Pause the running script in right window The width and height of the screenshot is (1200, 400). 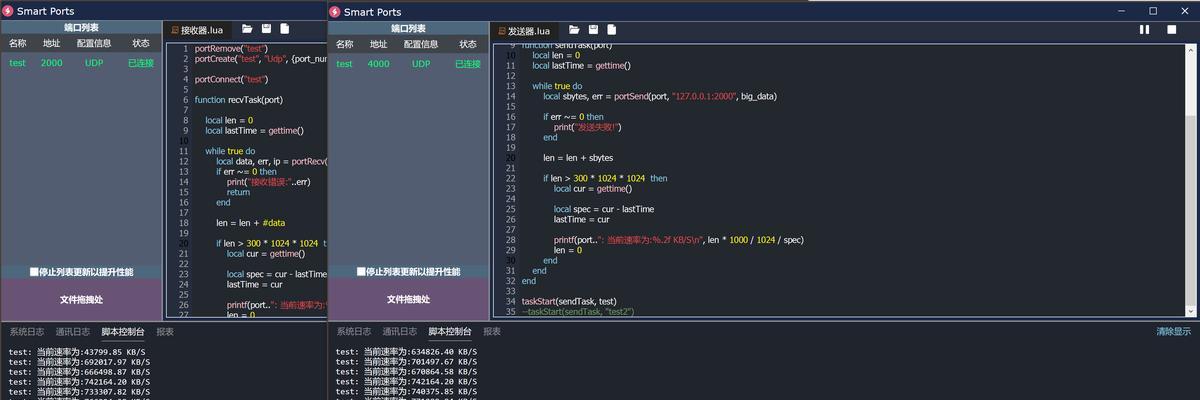(x=1145, y=30)
